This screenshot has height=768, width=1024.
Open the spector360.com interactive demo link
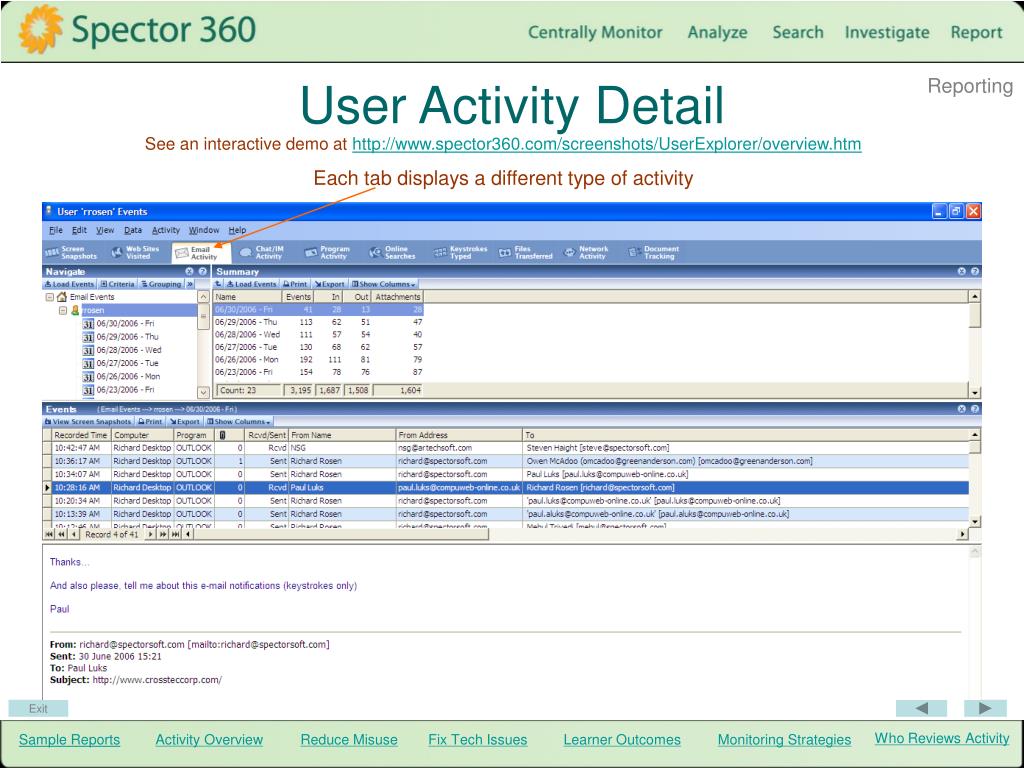coord(607,144)
